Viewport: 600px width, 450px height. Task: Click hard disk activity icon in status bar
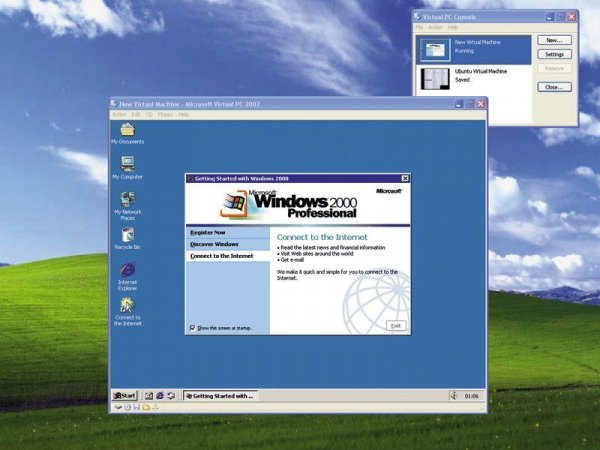(118, 407)
